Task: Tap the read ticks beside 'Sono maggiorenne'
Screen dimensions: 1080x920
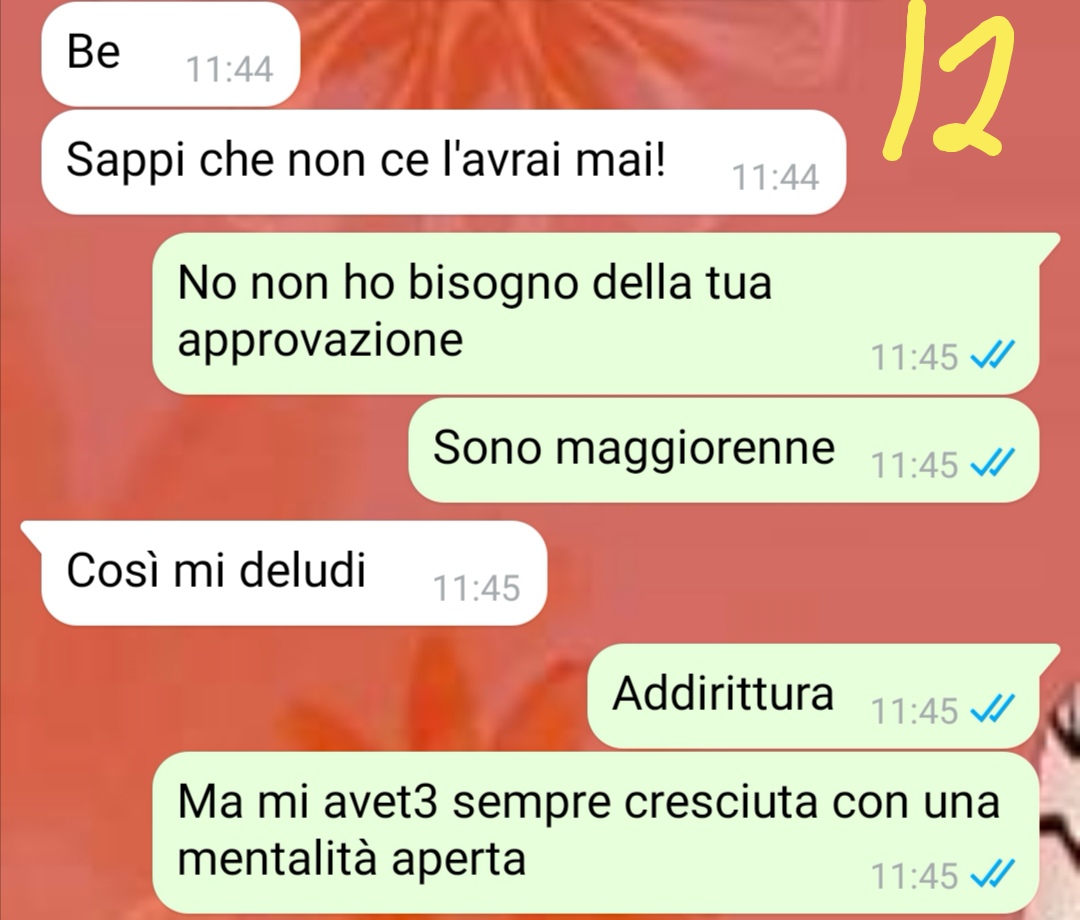Action: (992, 463)
